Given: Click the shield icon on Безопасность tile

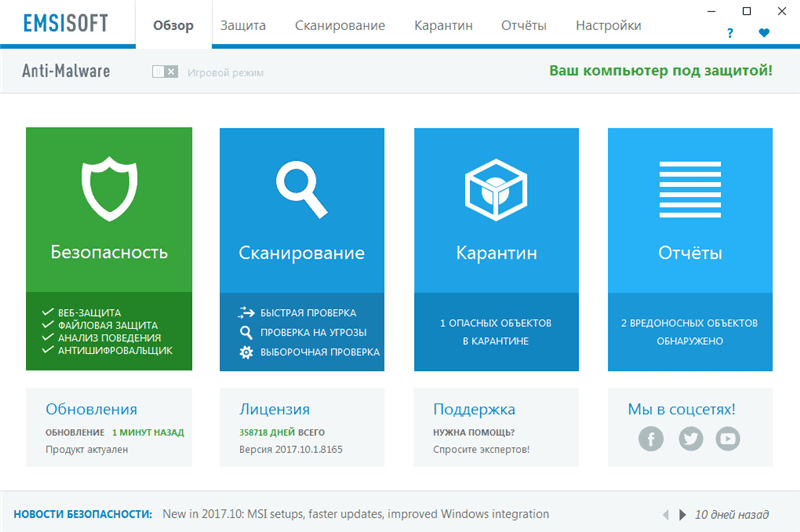Looking at the screenshot, I should coord(109,189).
